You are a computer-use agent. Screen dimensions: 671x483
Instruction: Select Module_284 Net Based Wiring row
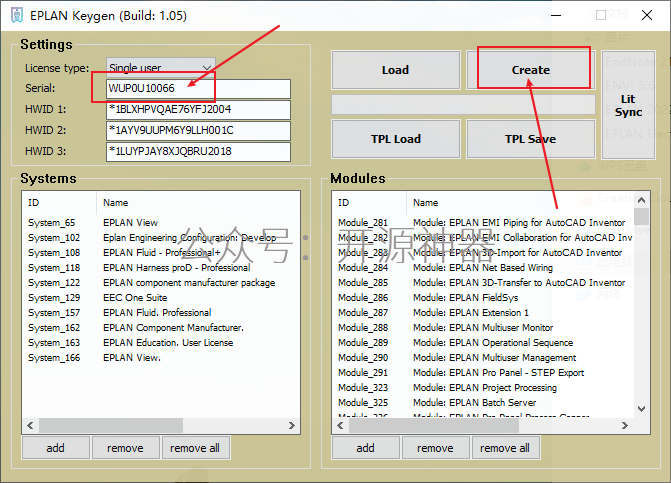[483, 268]
